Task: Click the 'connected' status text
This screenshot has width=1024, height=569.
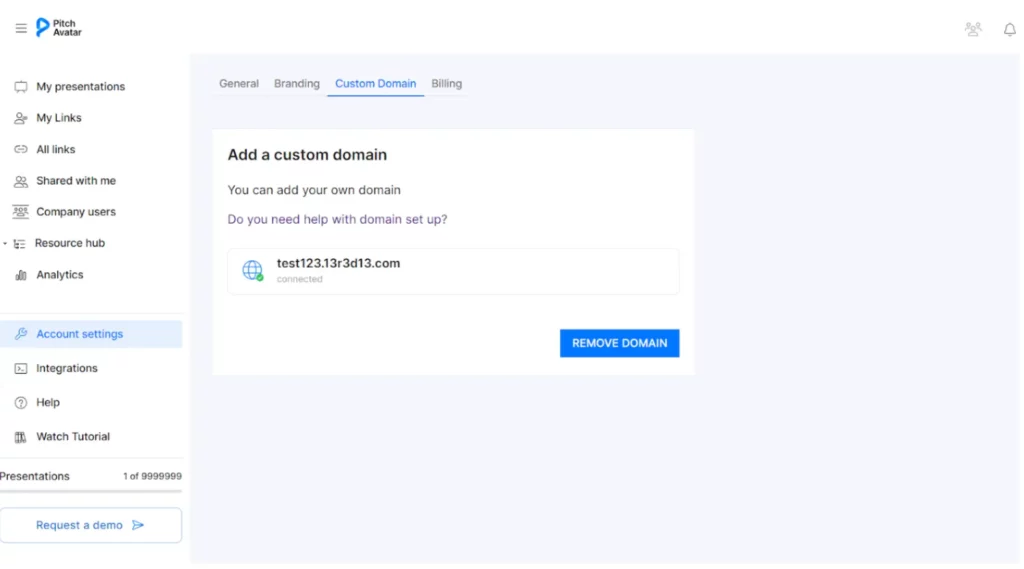Action: (x=299, y=280)
